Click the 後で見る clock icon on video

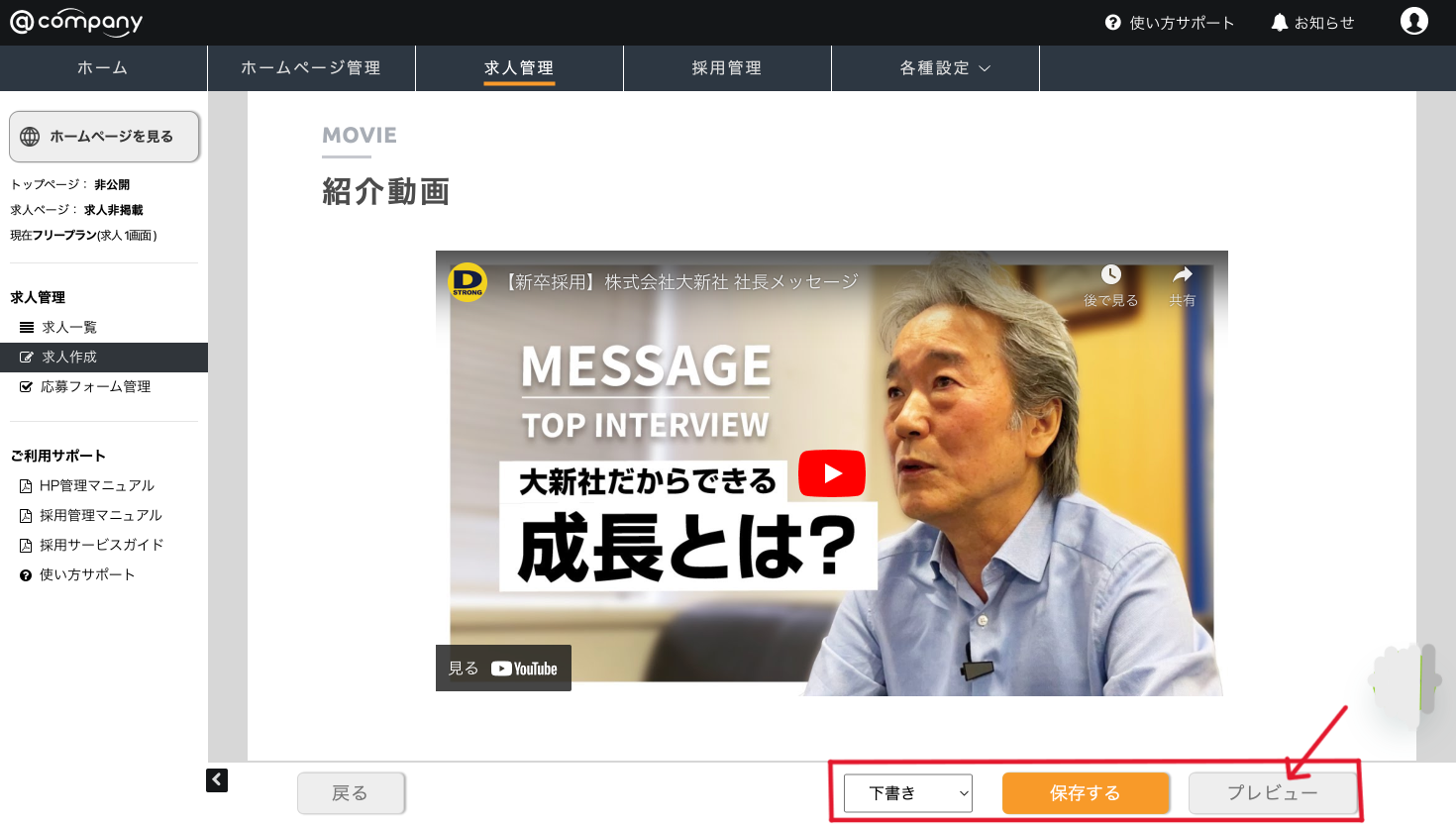click(1111, 274)
